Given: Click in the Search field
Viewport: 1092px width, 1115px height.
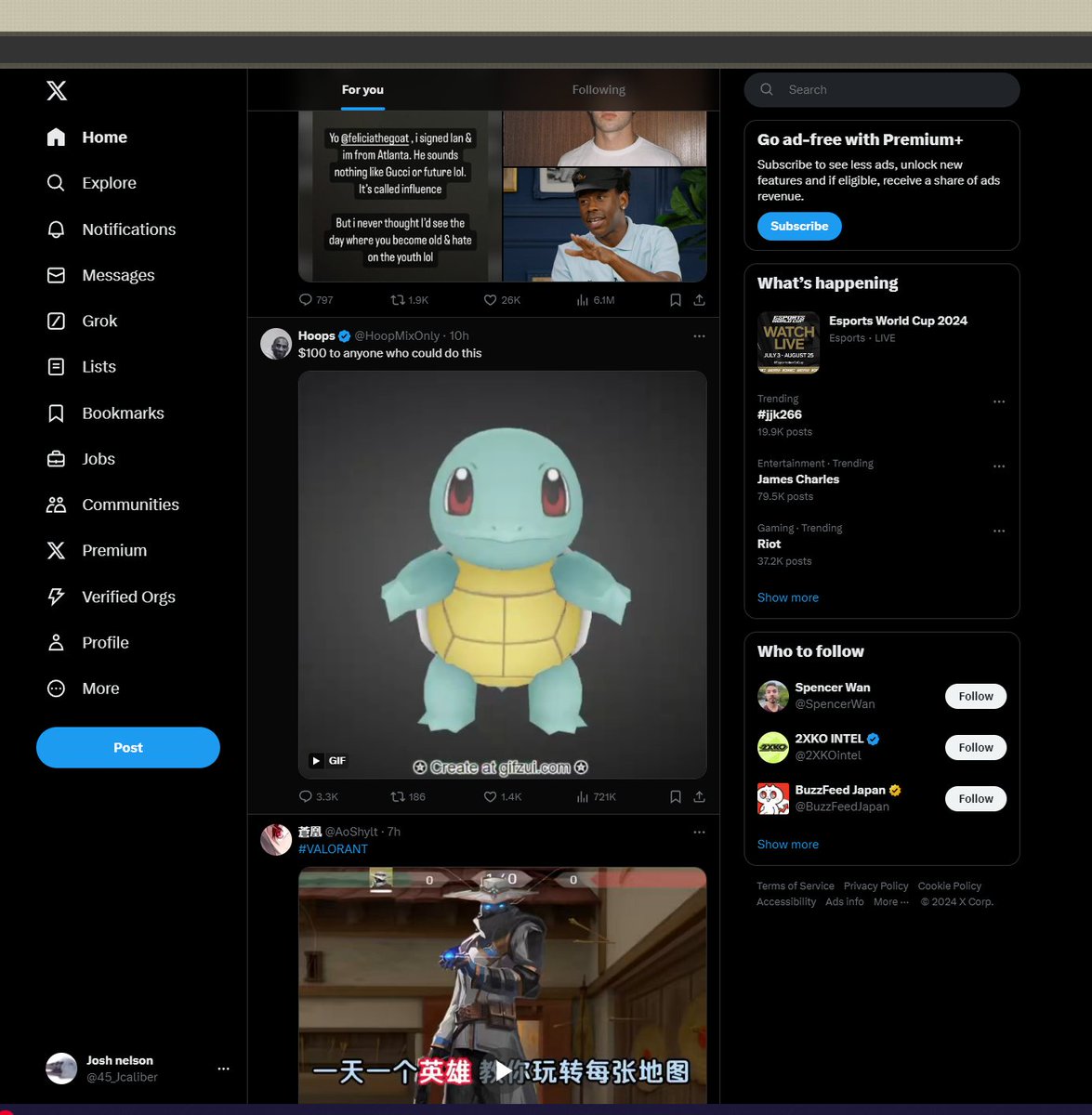Looking at the screenshot, I should point(882,90).
